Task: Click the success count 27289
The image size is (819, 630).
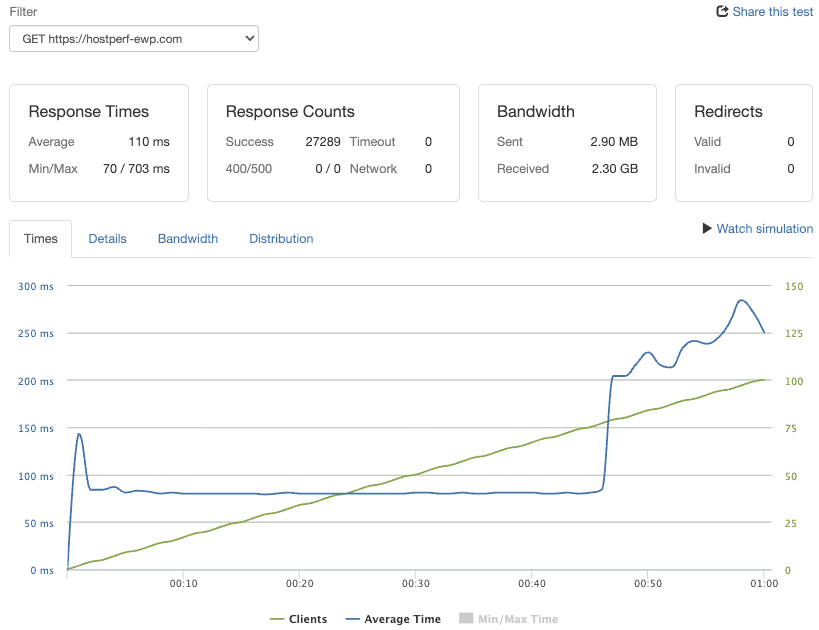Action: 323,142
